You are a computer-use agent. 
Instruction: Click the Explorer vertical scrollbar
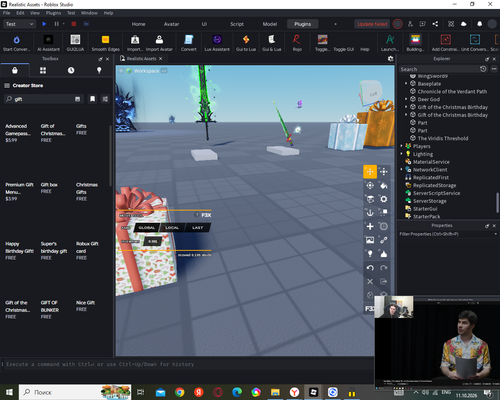tap(497, 202)
